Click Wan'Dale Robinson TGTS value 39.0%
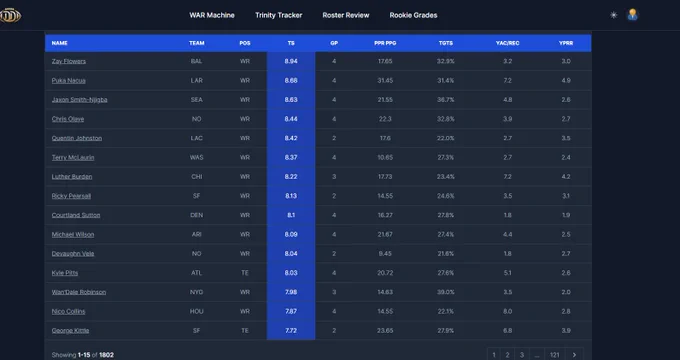The width and height of the screenshot is (680, 360). tap(445, 292)
